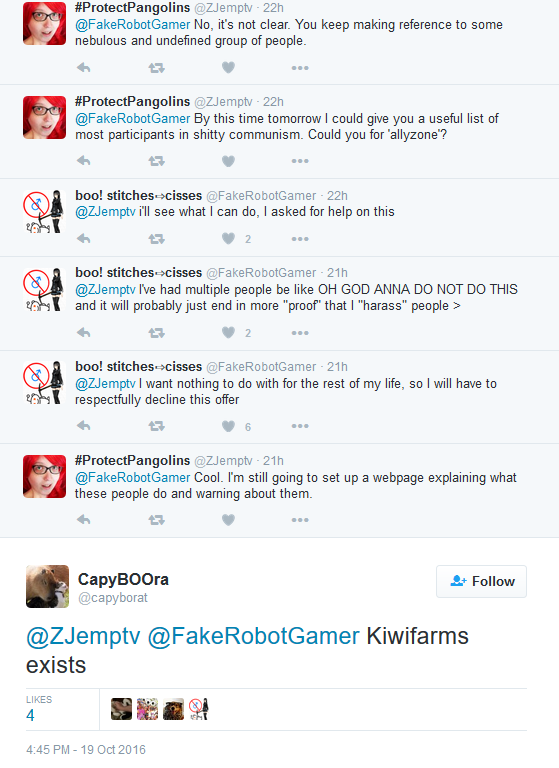
Task: Follow the CapyBOOra account
Action: [482, 581]
